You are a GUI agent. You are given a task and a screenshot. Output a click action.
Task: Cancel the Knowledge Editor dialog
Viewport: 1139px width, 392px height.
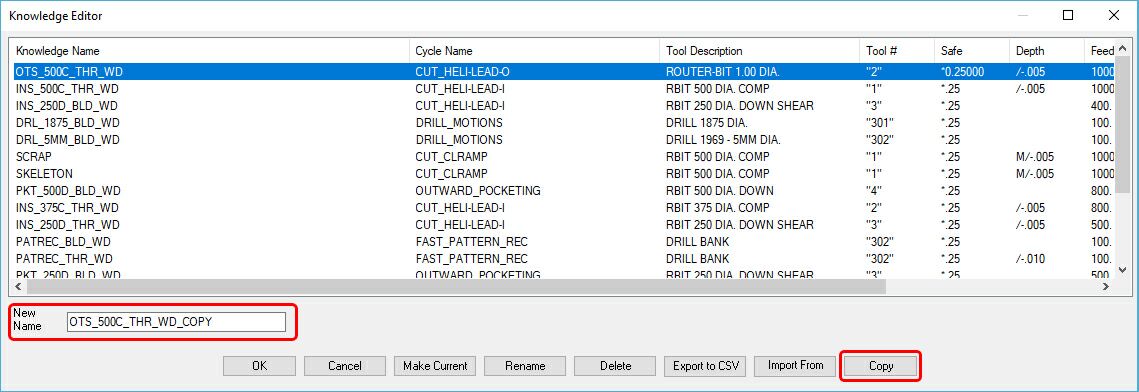pos(344,366)
